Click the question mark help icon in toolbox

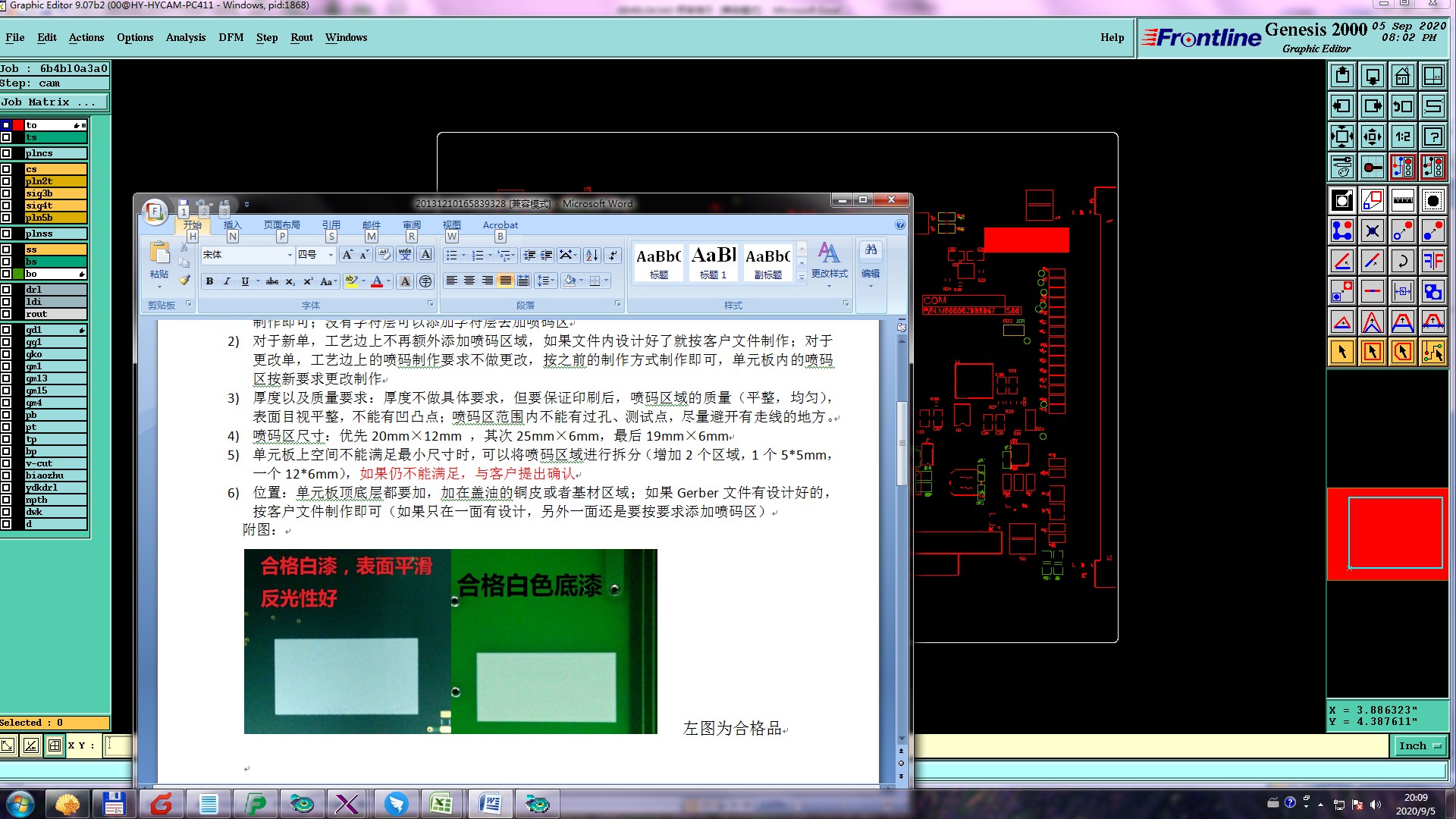point(1432,136)
